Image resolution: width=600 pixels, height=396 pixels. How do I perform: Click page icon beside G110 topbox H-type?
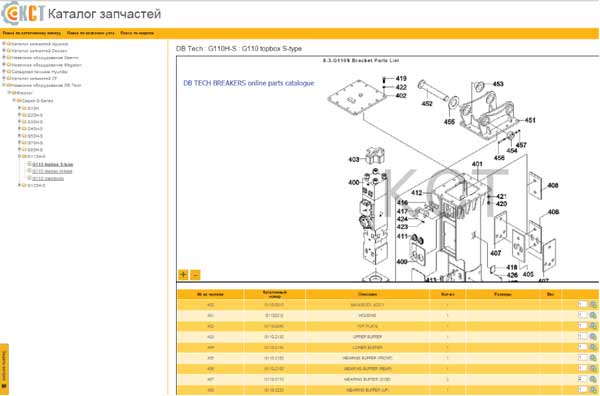29,171
